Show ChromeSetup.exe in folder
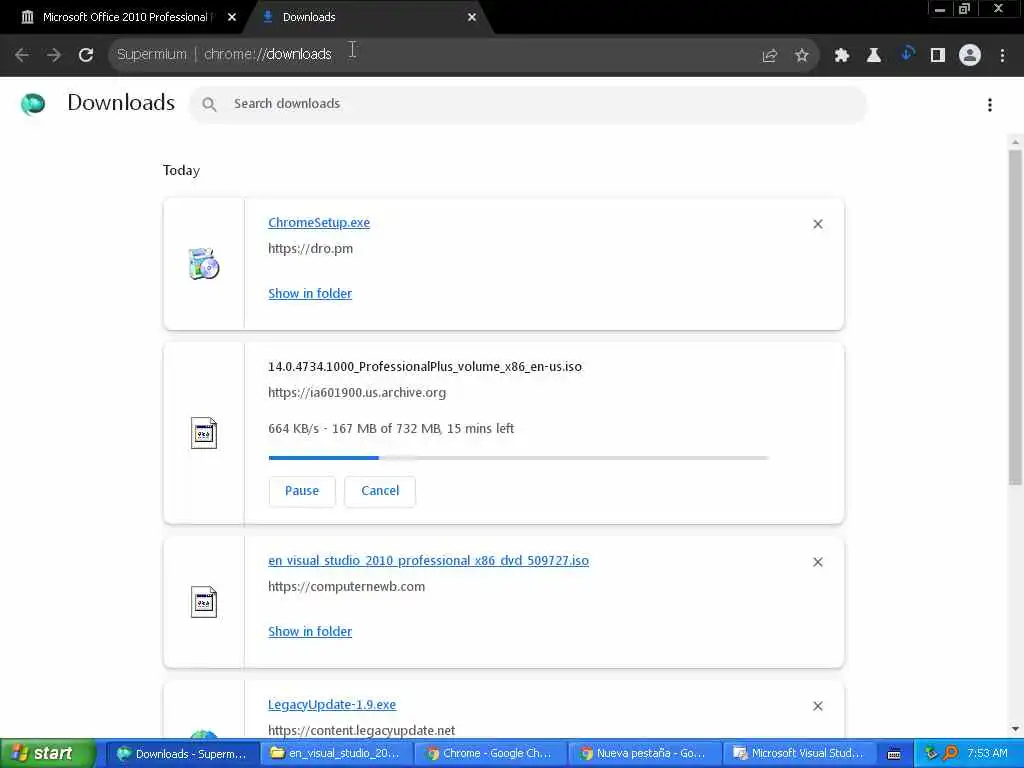1024x768 pixels. tap(310, 294)
